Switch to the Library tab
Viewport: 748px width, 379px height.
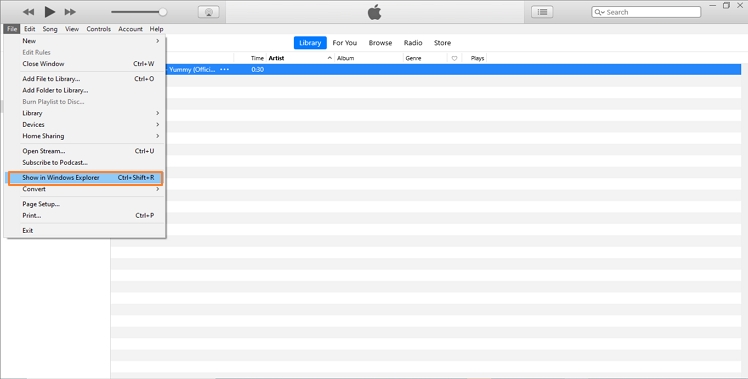310,43
